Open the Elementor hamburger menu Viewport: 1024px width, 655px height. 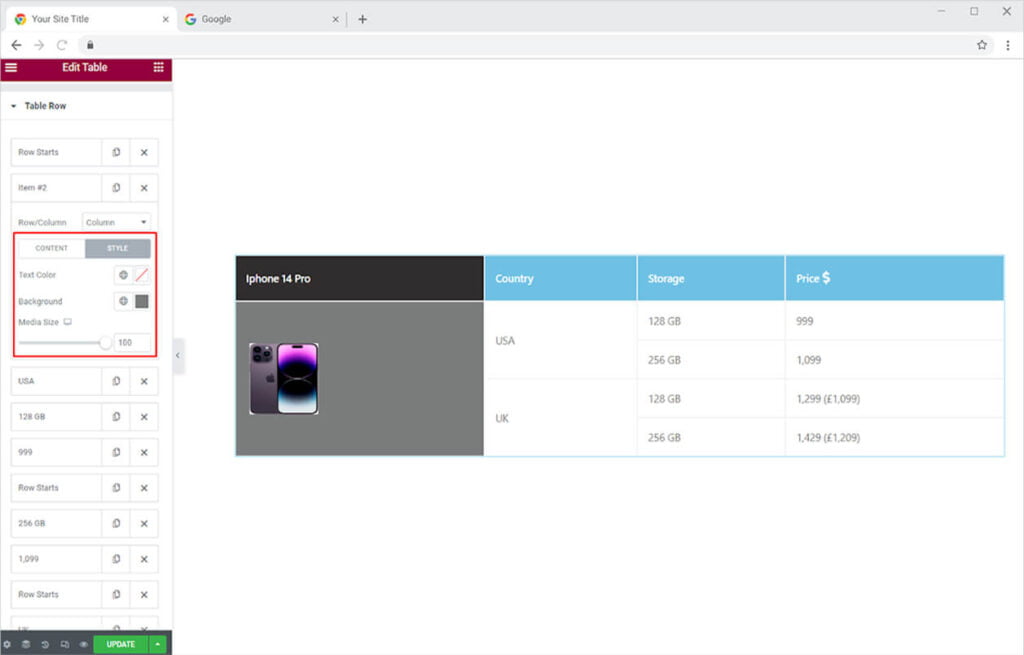(11, 68)
